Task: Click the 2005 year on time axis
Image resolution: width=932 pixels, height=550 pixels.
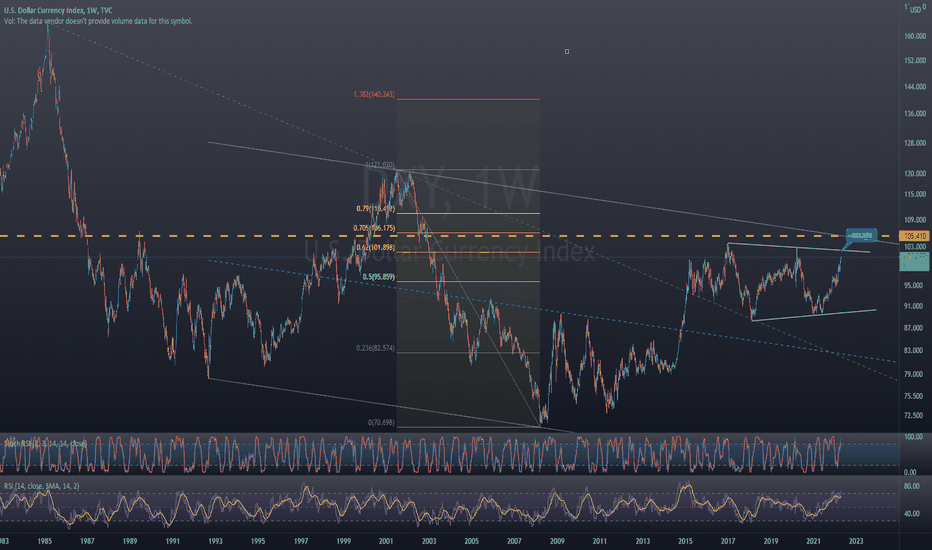Action: click(x=471, y=542)
